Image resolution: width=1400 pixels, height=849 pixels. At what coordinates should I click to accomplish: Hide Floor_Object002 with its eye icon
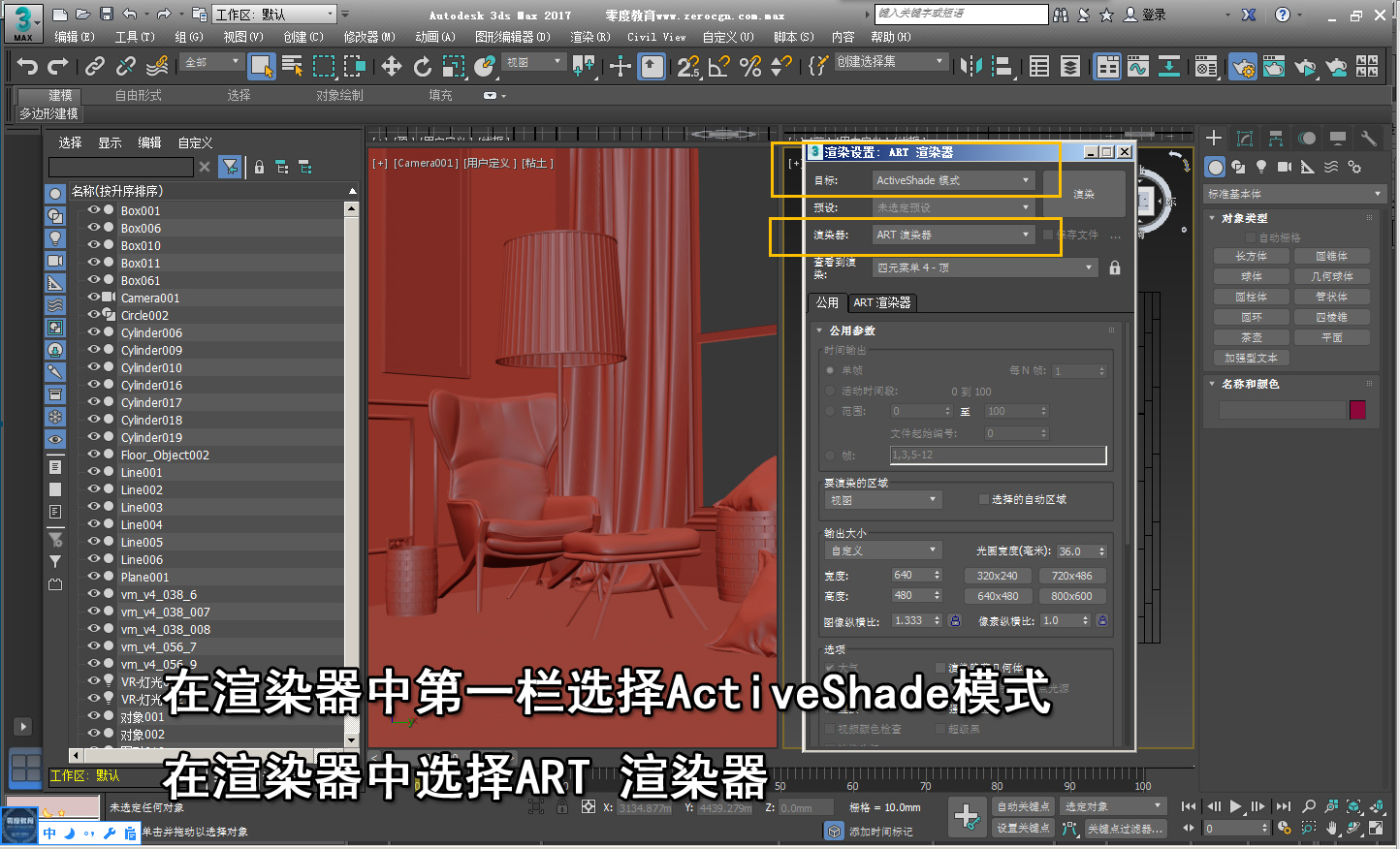pos(94,454)
